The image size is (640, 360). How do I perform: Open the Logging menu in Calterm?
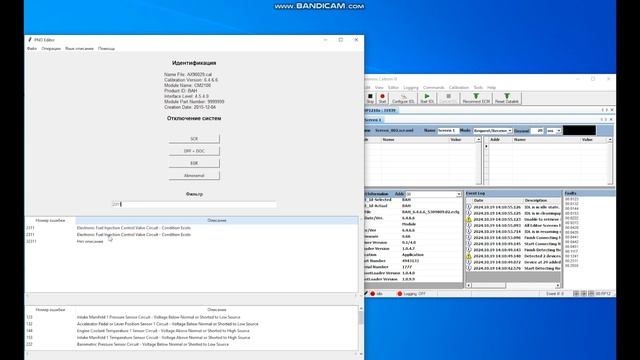point(411,87)
